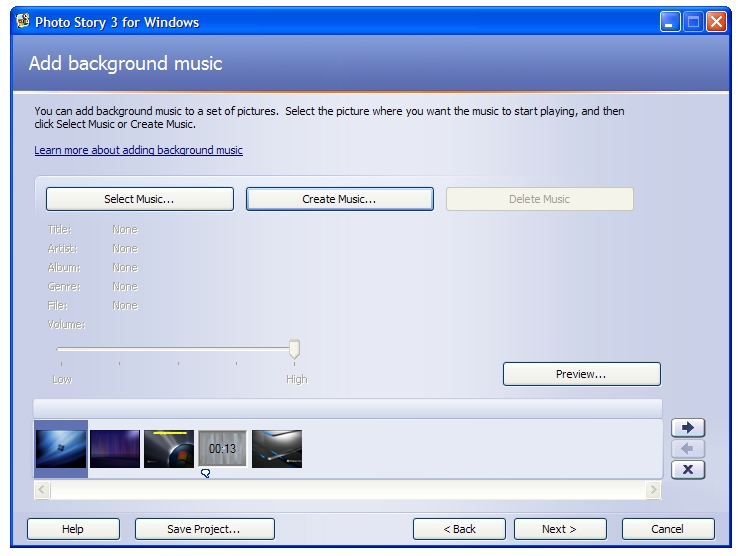Click the 'Title:' field label
Viewport: 738px width, 556px height.
59,230
